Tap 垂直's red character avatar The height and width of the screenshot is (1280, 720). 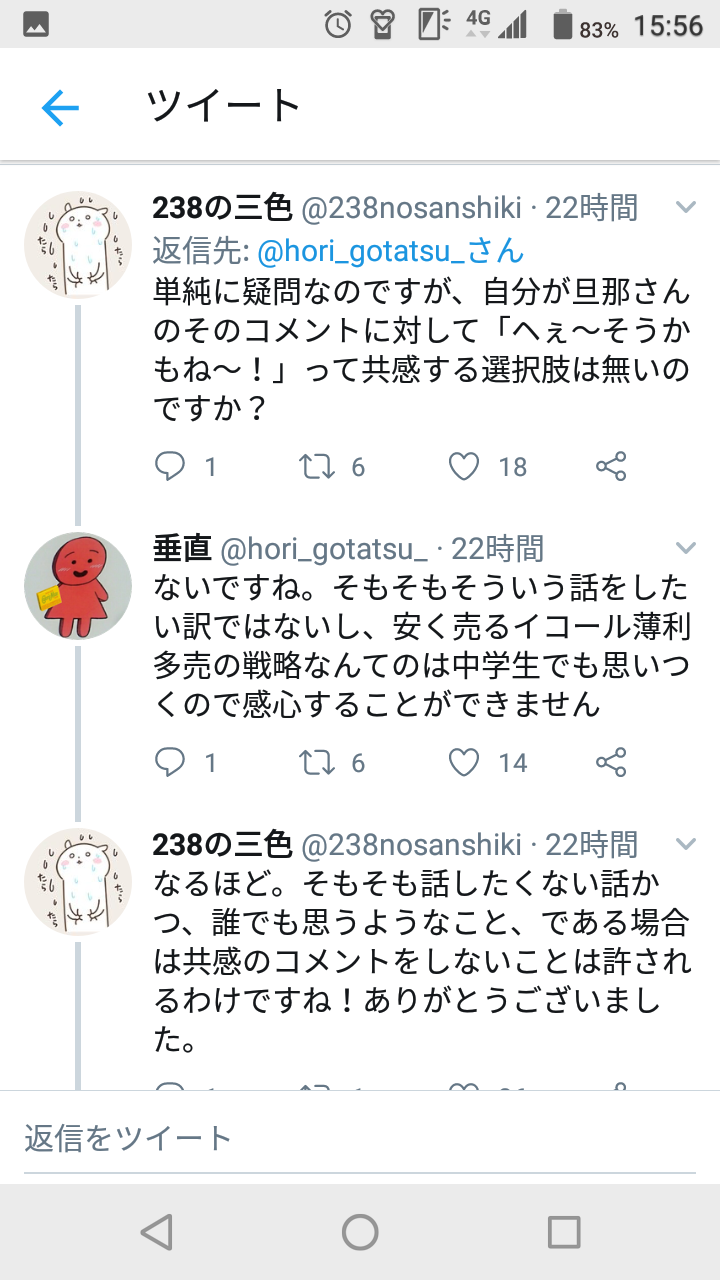pyautogui.click(x=78, y=586)
